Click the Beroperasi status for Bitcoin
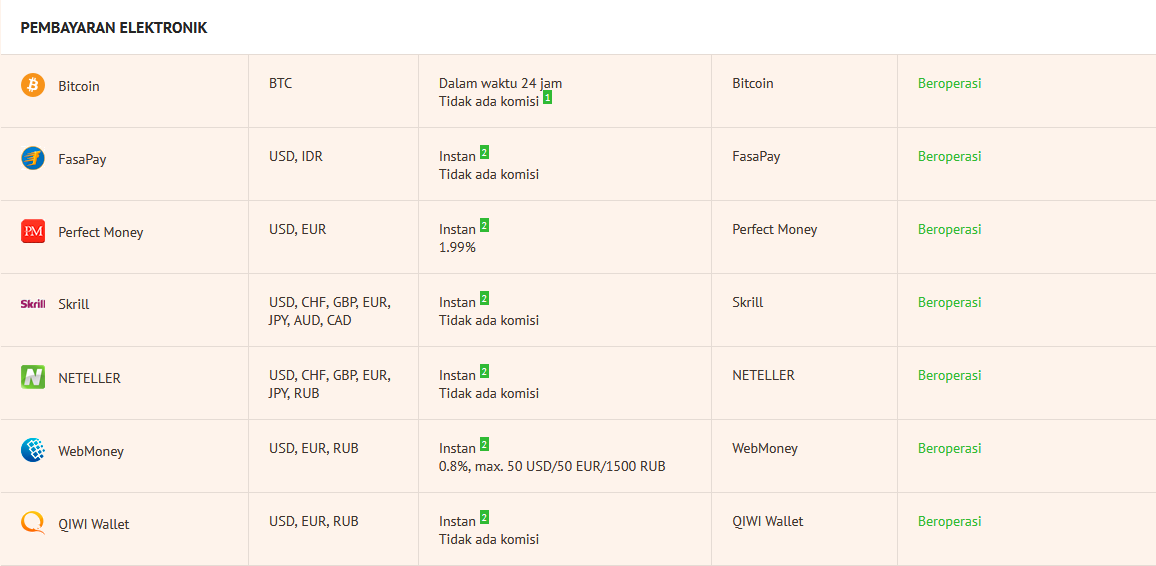 (x=949, y=83)
